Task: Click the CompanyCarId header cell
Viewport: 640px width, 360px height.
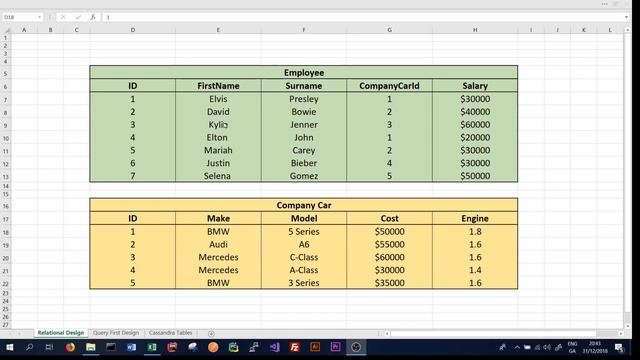Action: pyautogui.click(x=389, y=86)
